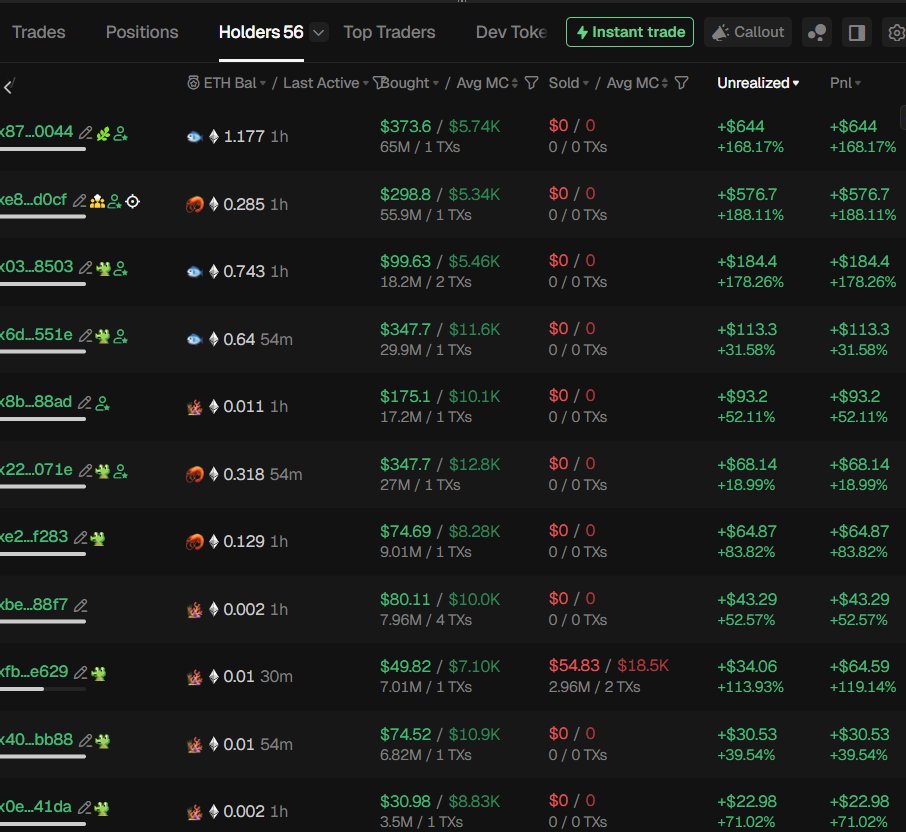Click the coral icon in the 0.011 ETH row
Screen dimensions: 906x832
click(195, 407)
